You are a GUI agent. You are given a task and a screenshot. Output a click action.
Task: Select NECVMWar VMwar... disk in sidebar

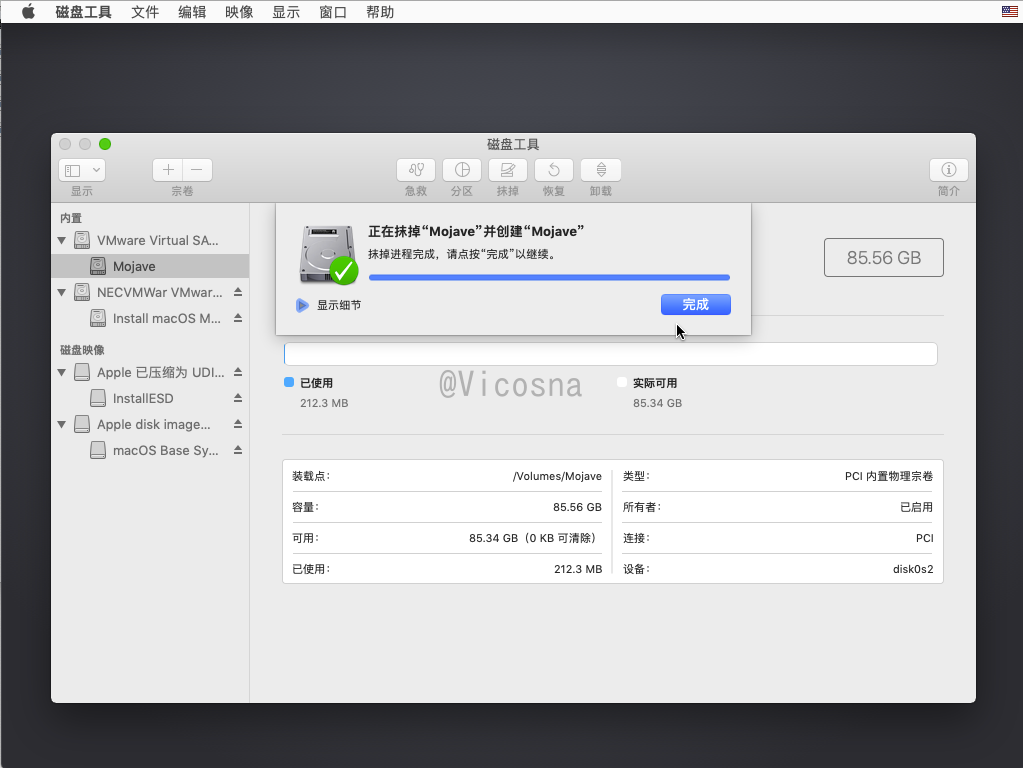(150, 292)
